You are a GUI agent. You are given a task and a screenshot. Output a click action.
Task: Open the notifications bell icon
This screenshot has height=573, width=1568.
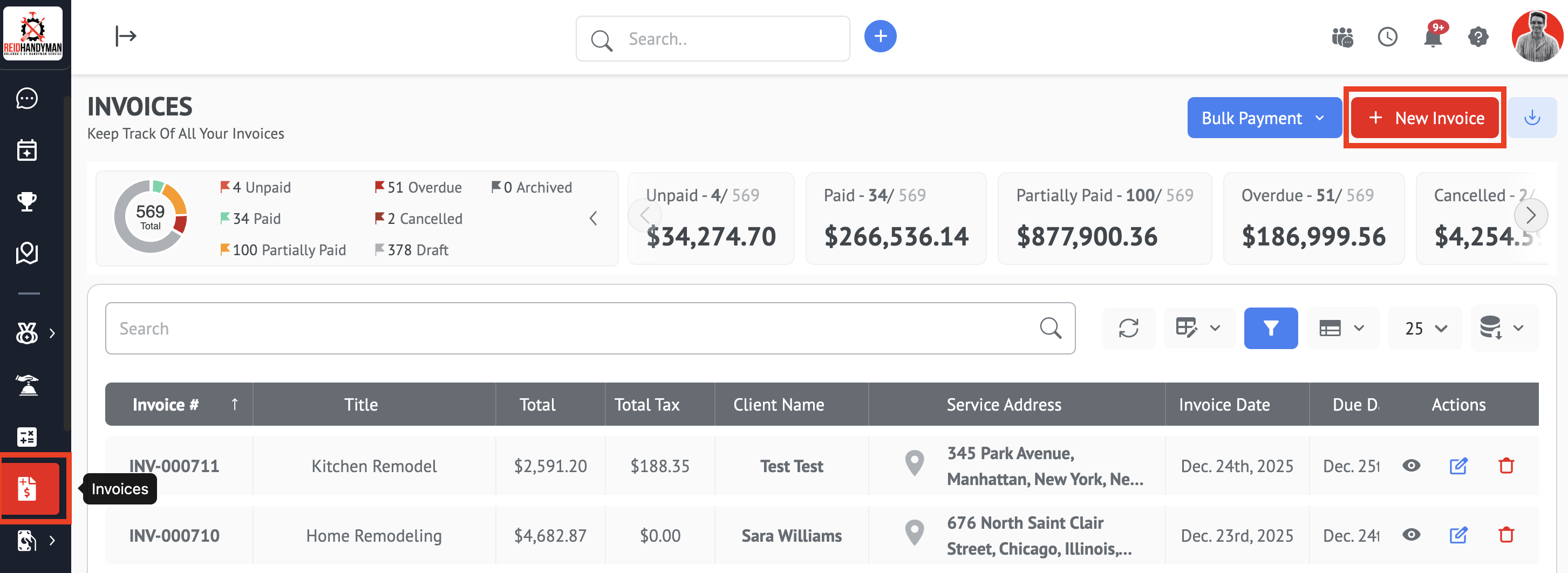pyautogui.click(x=1432, y=38)
